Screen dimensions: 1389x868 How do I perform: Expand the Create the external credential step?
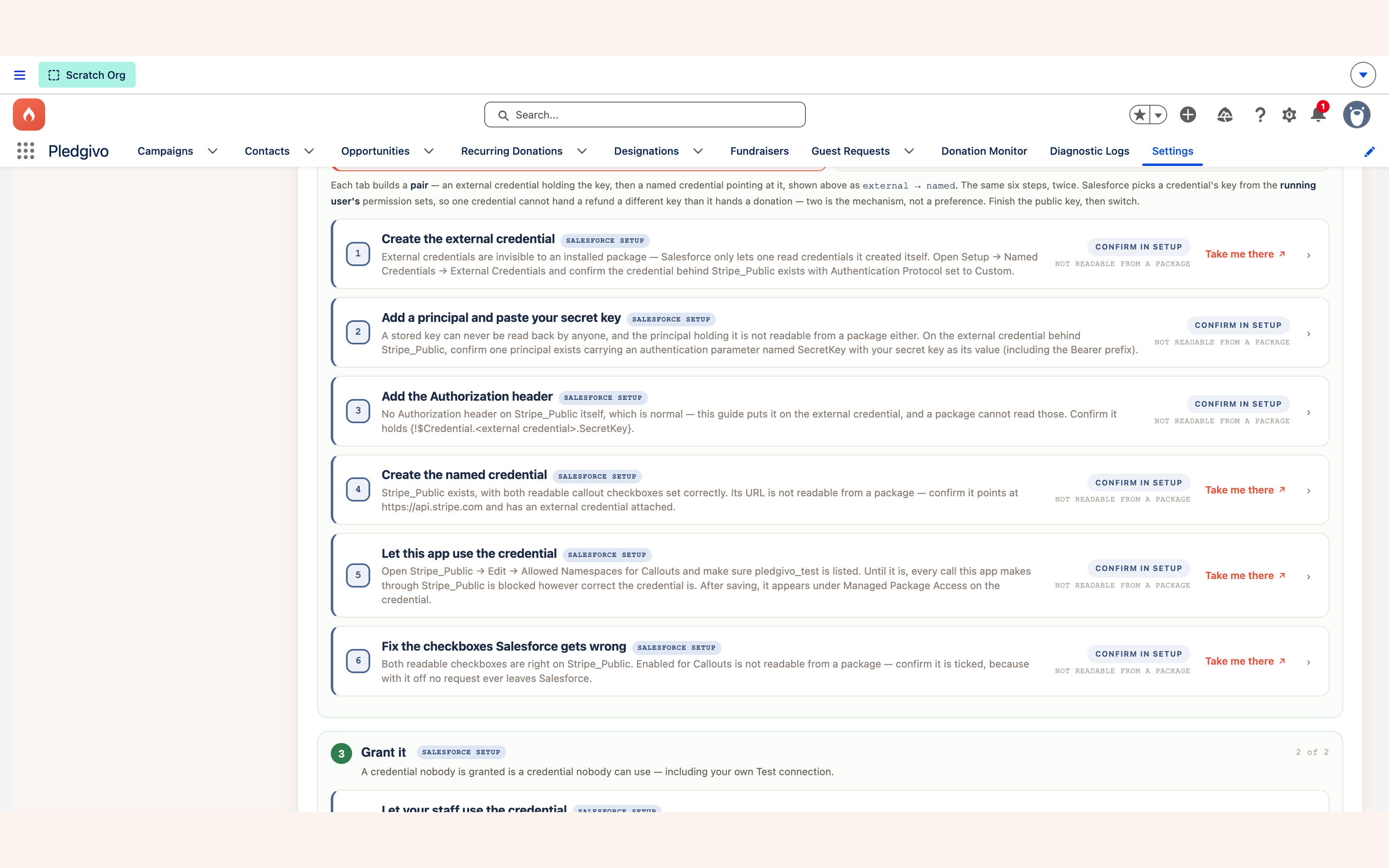[x=1308, y=255]
